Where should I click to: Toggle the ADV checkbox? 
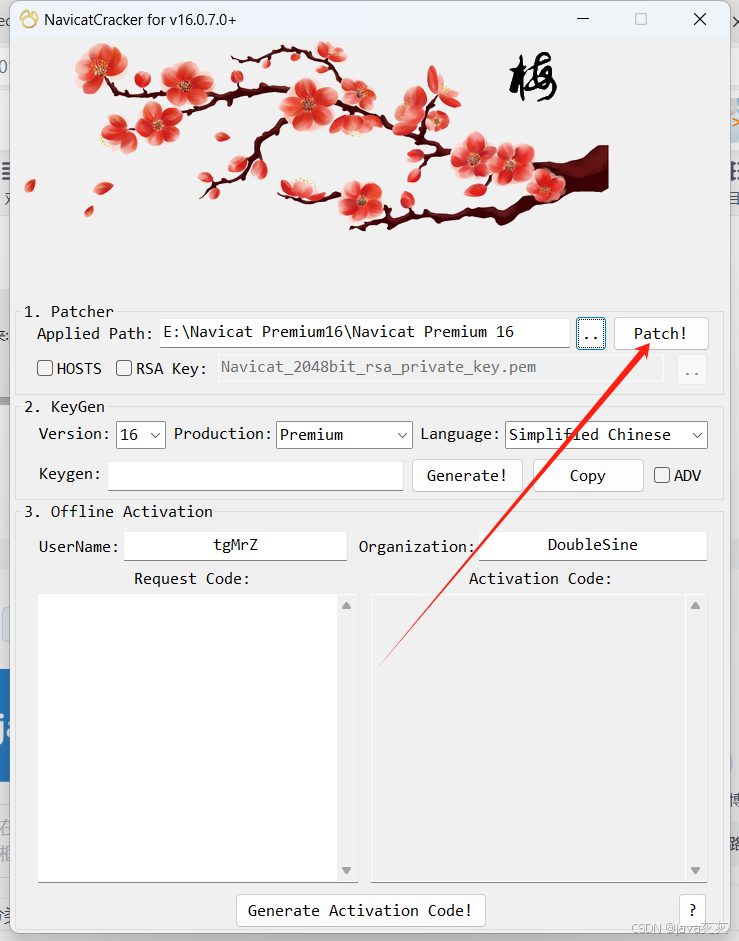click(x=662, y=475)
